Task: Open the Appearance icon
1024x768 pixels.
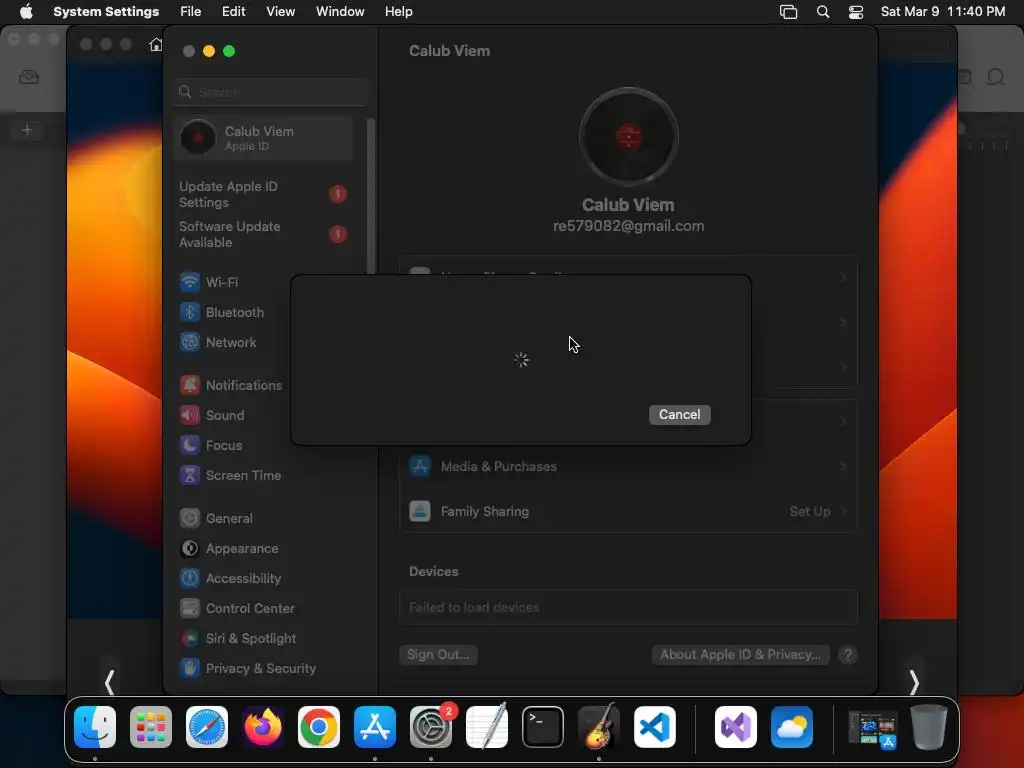Action: point(190,549)
